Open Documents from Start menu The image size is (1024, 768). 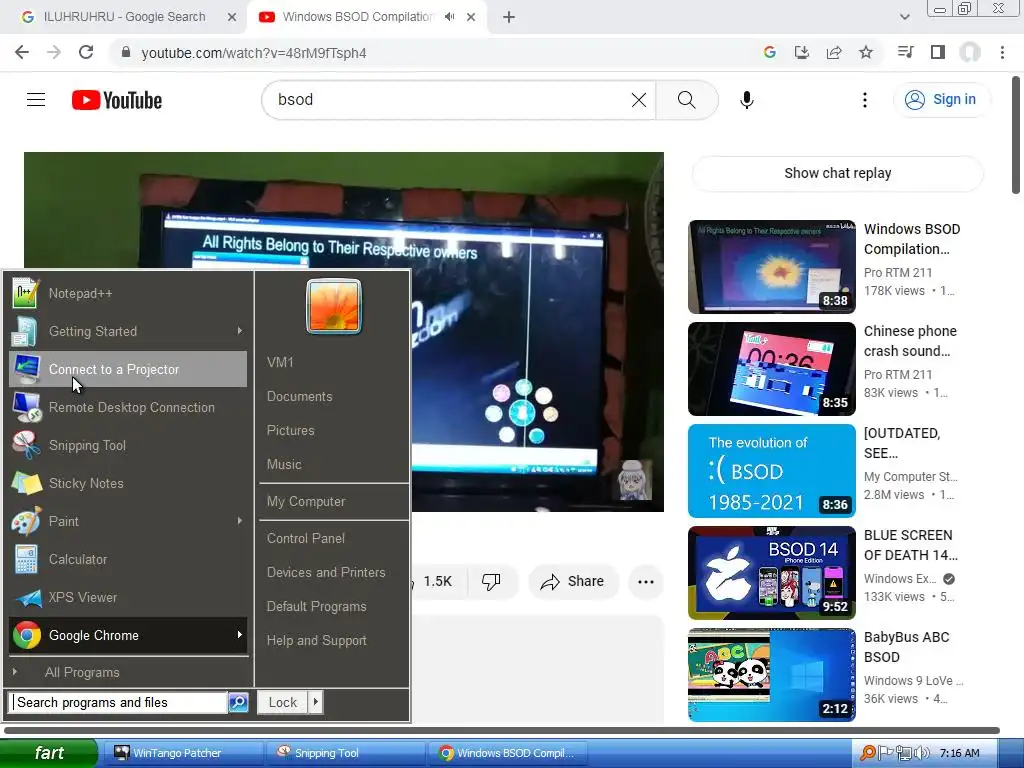[299, 396]
